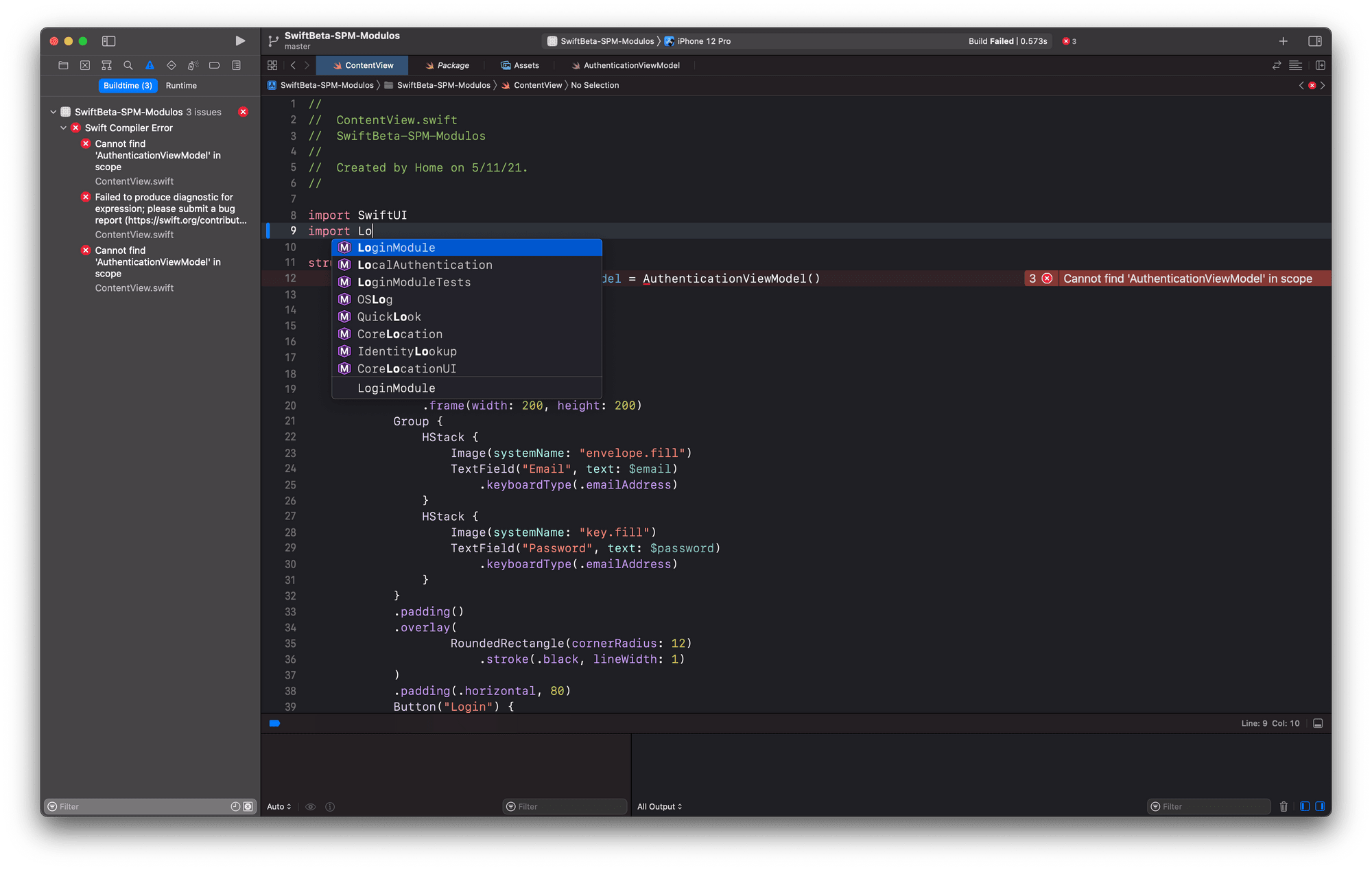
Task: Open folder breadcrumb SwiftBeta-SPM-Modulos
Action: [437, 85]
